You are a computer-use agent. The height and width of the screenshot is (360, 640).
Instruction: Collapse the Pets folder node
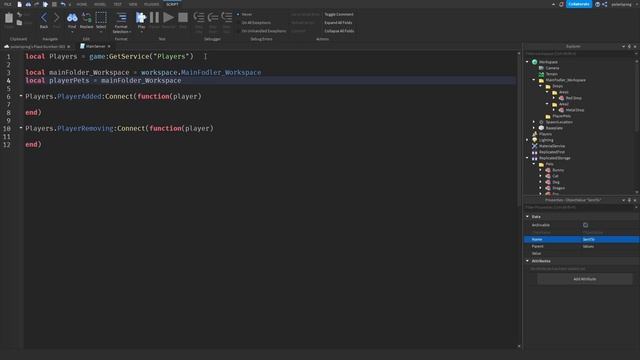tap(534, 164)
